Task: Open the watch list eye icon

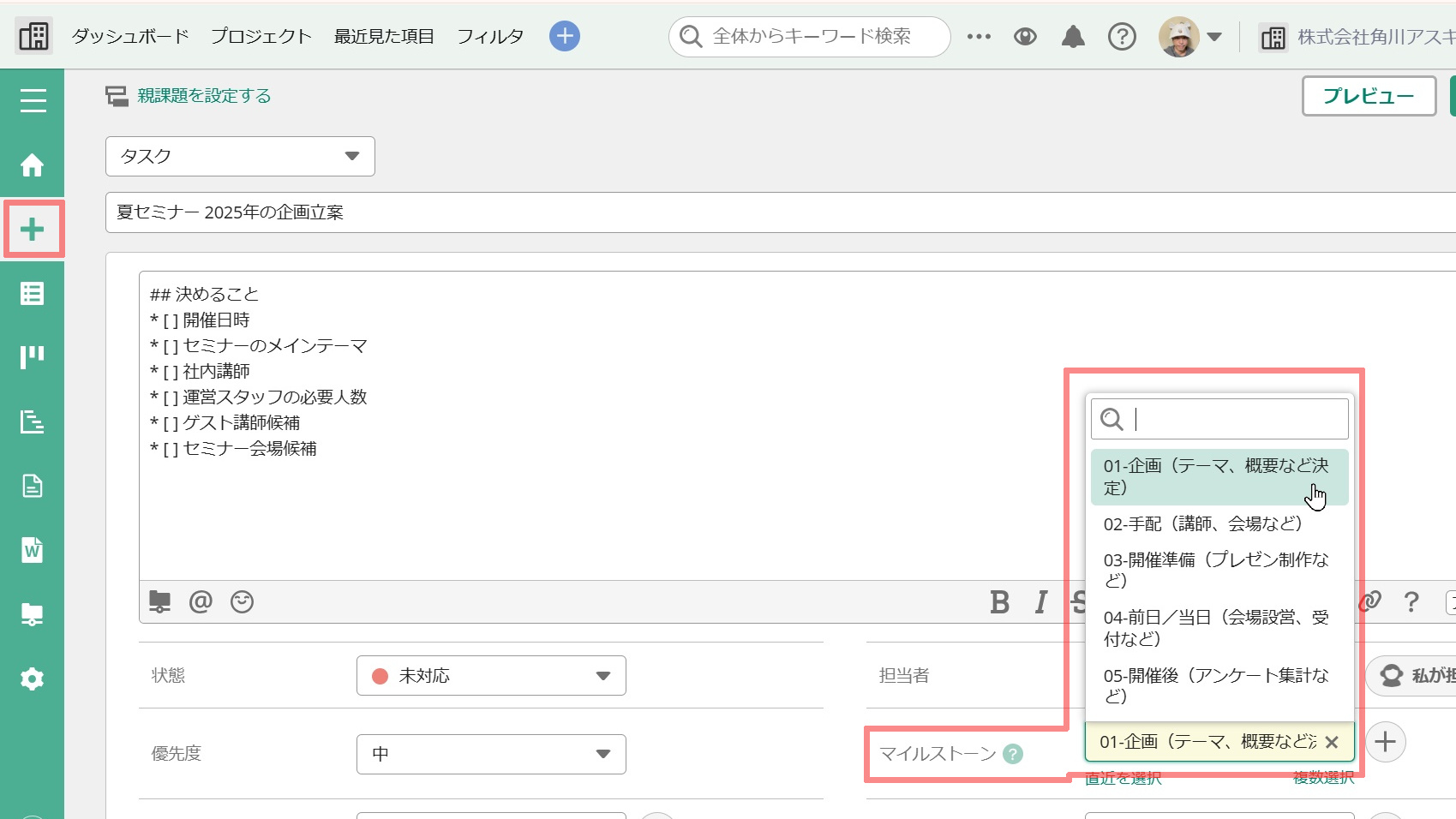Action: 1025,37
